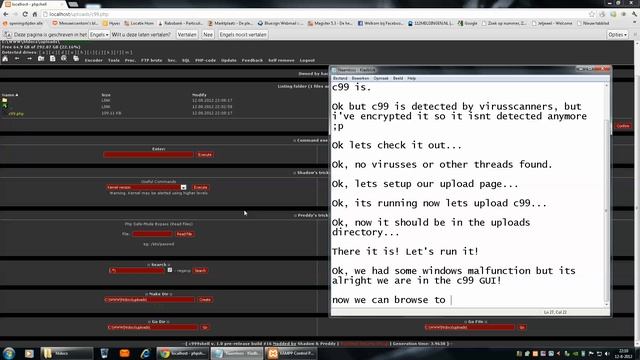Open the Facebook bookmark

coord(380,23)
